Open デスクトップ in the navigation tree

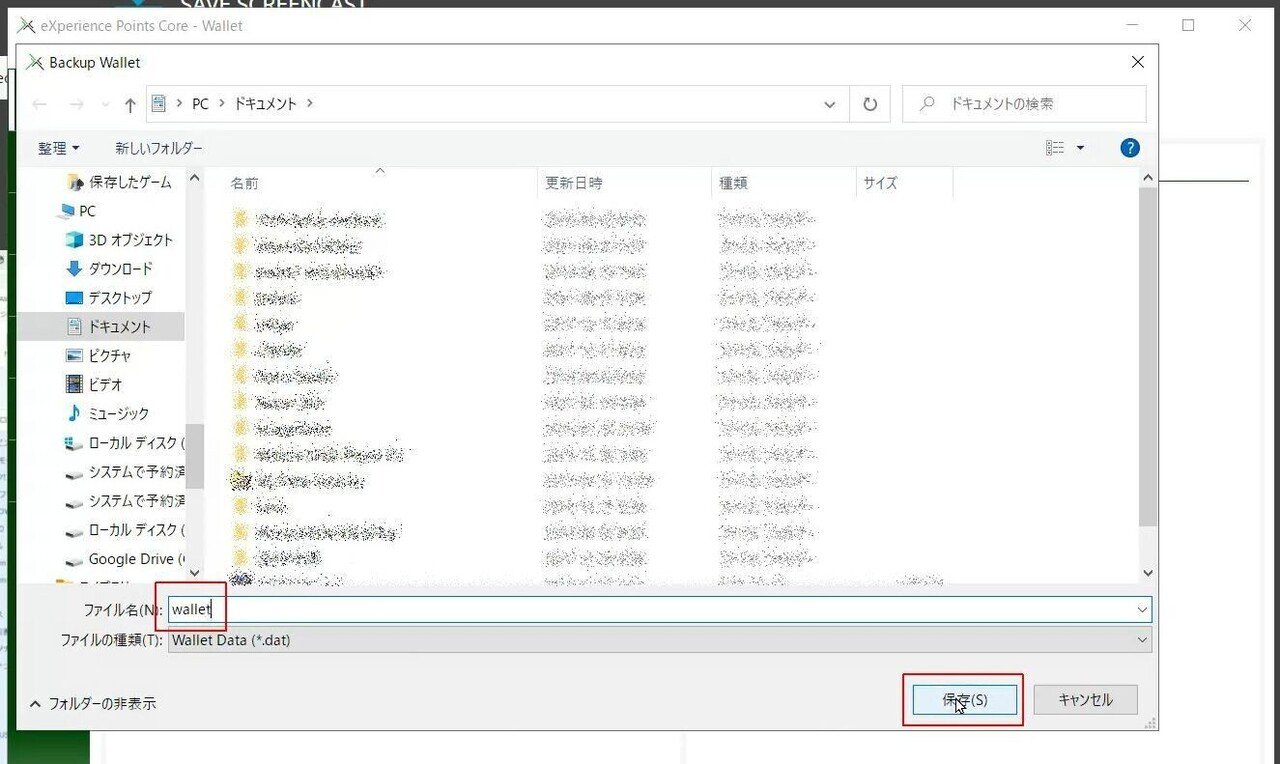click(x=109, y=298)
